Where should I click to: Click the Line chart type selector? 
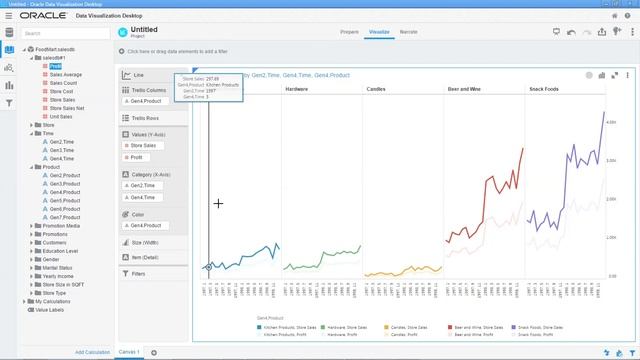click(x=153, y=75)
